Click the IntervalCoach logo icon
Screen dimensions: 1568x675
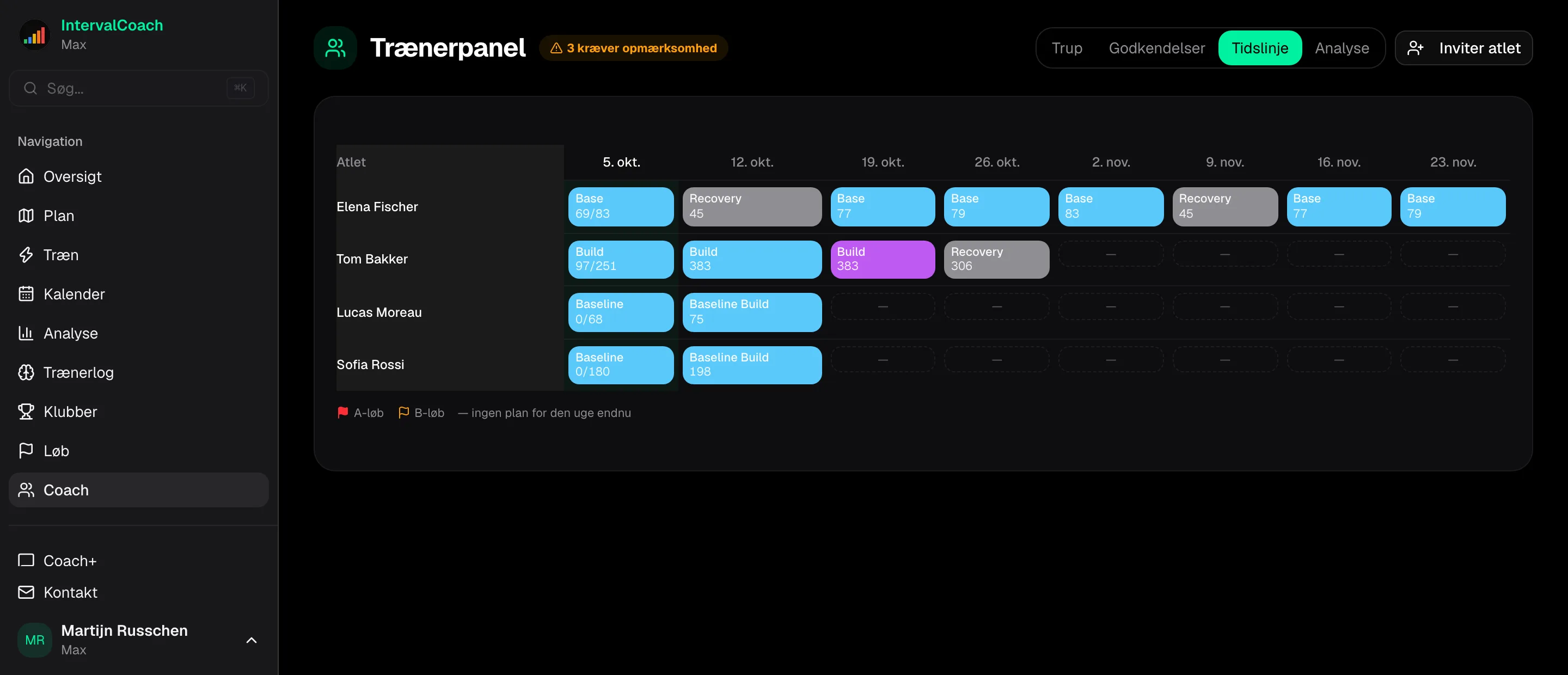point(35,35)
